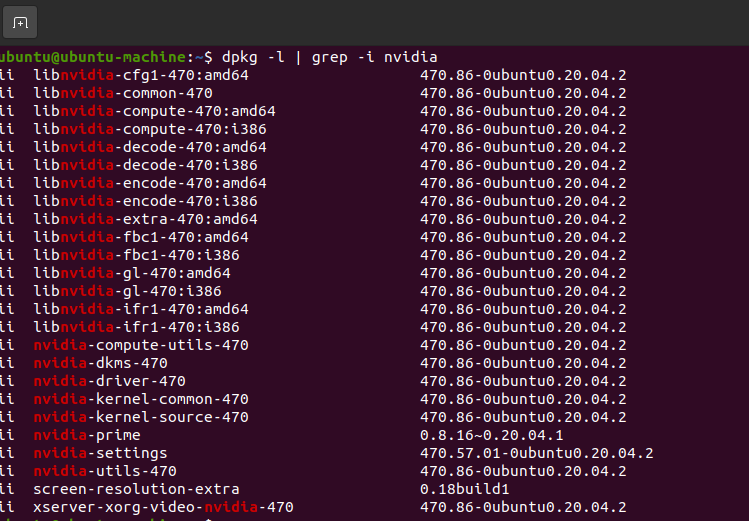The image size is (749, 521).
Task: Click the typed command 'dpkg -l | grep -i nvidia'
Action: [x=330, y=57]
